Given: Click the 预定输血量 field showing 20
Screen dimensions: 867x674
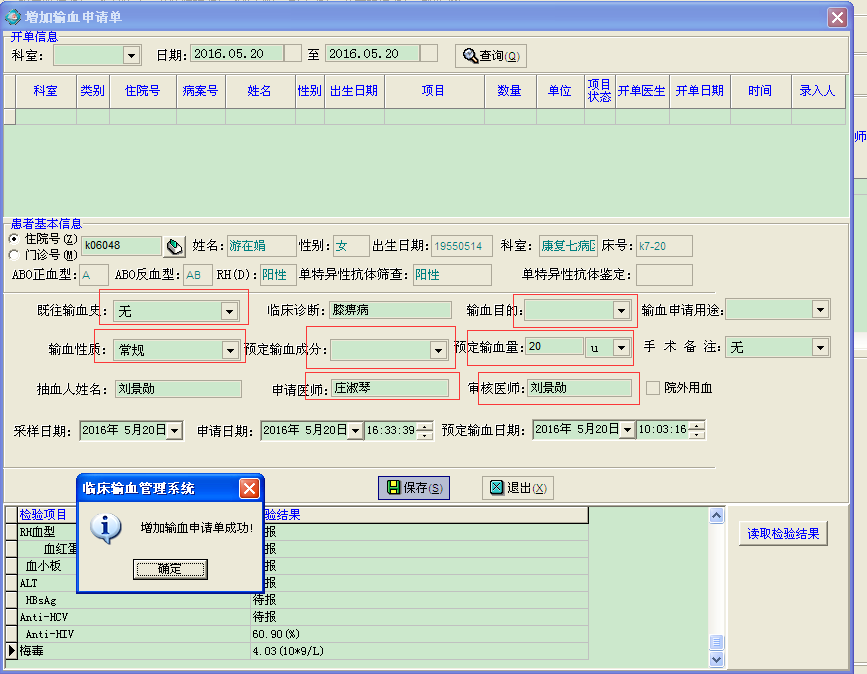Looking at the screenshot, I should (x=554, y=347).
